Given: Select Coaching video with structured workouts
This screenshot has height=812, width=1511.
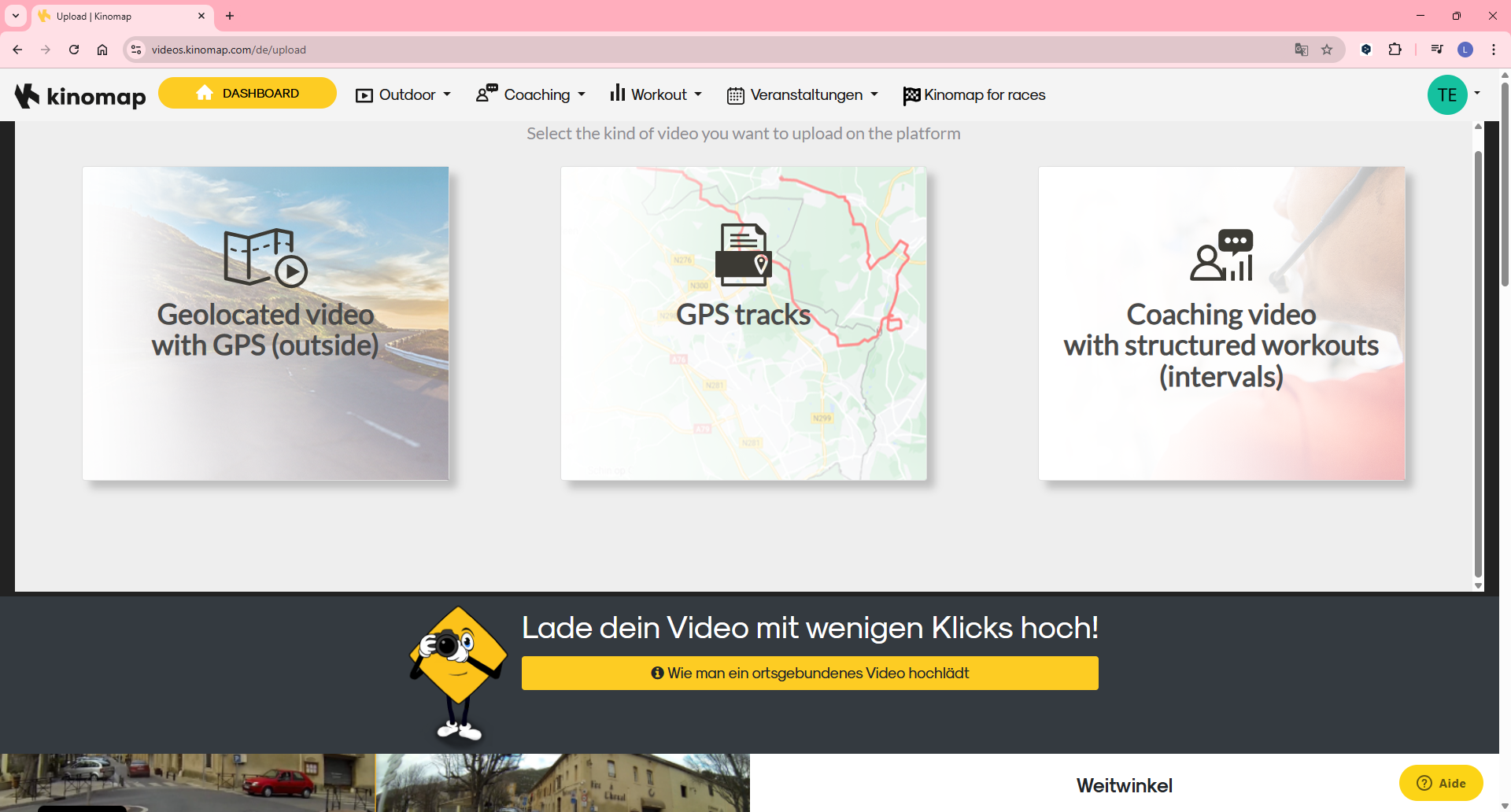Looking at the screenshot, I should 1221,323.
